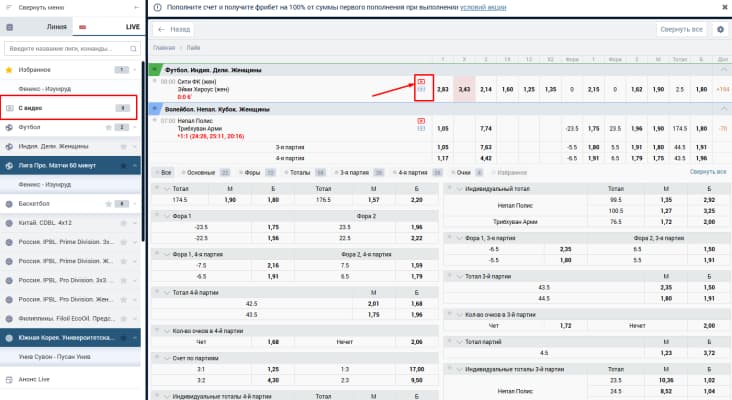Click the Анонс Live calendar icon

pos(9,379)
